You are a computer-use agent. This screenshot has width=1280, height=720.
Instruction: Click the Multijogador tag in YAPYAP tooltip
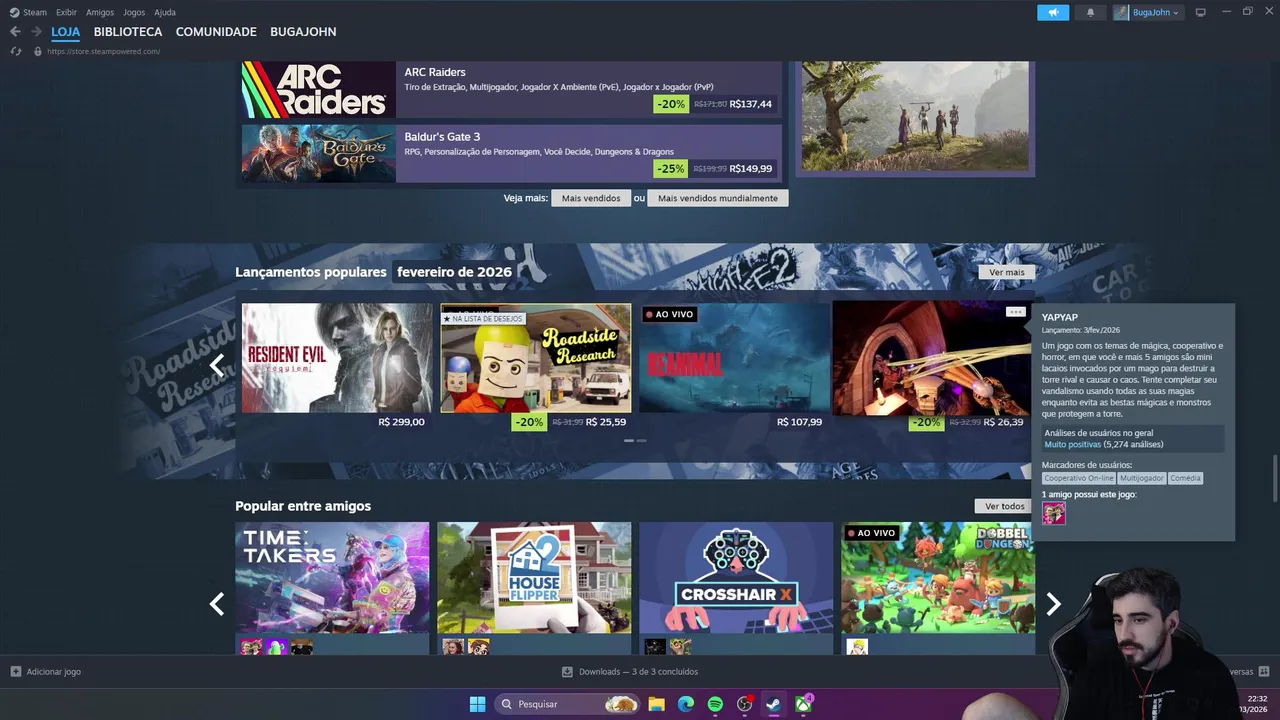pyautogui.click(x=1142, y=478)
